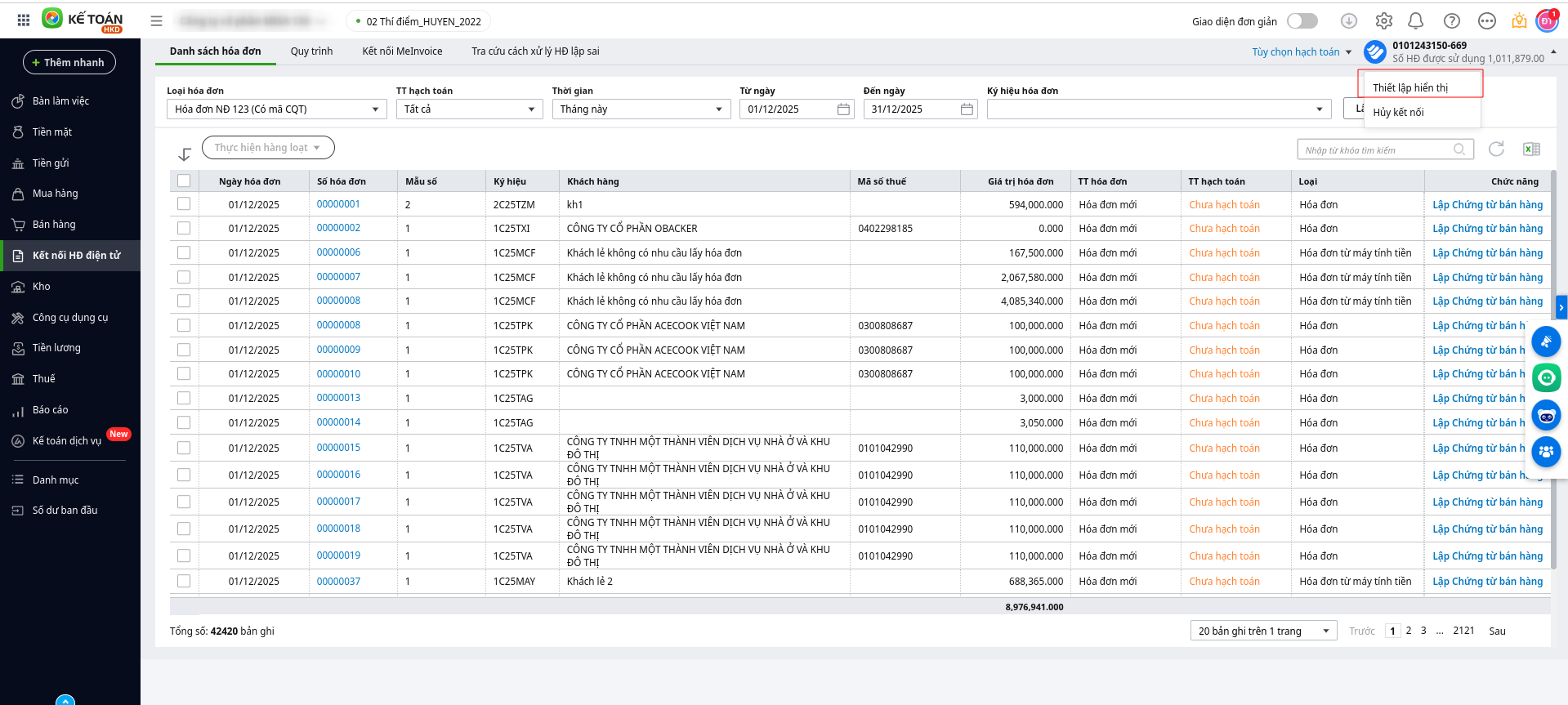This screenshot has width=1568, height=705.
Task: Select the checkbox for invoice 00000002
Action: tap(184, 229)
